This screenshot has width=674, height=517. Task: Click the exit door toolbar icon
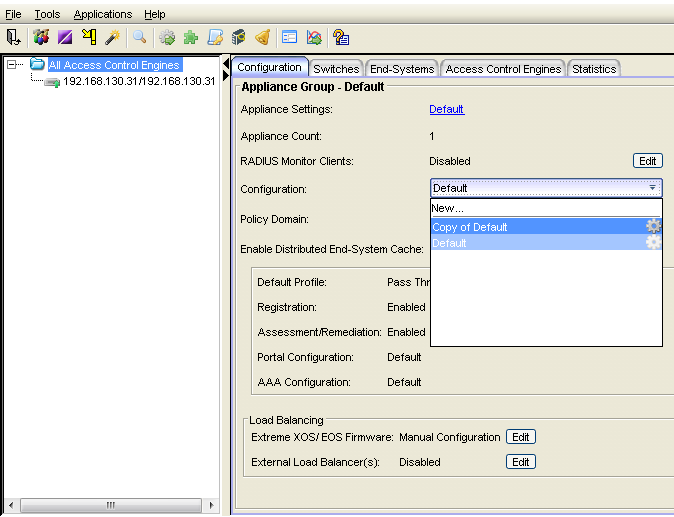[14, 37]
